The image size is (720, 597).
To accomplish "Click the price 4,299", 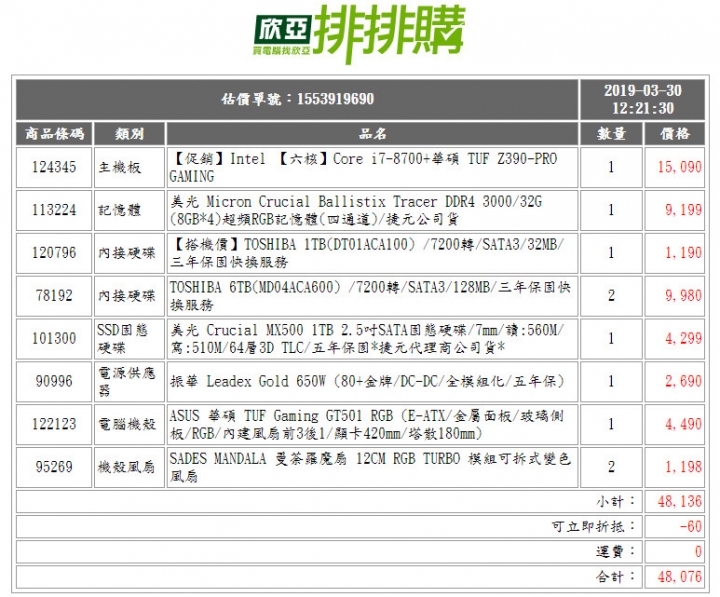I will (683, 338).
